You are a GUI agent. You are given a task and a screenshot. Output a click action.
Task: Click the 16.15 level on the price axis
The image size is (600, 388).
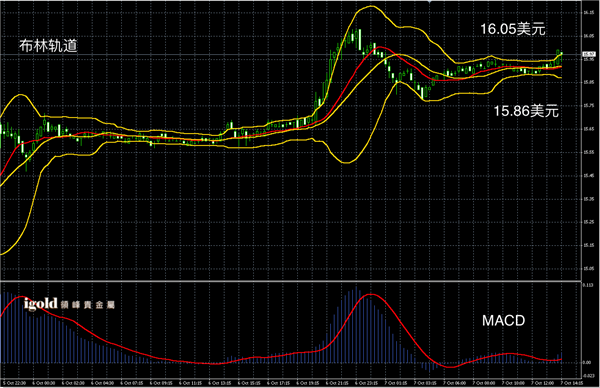(589, 13)
